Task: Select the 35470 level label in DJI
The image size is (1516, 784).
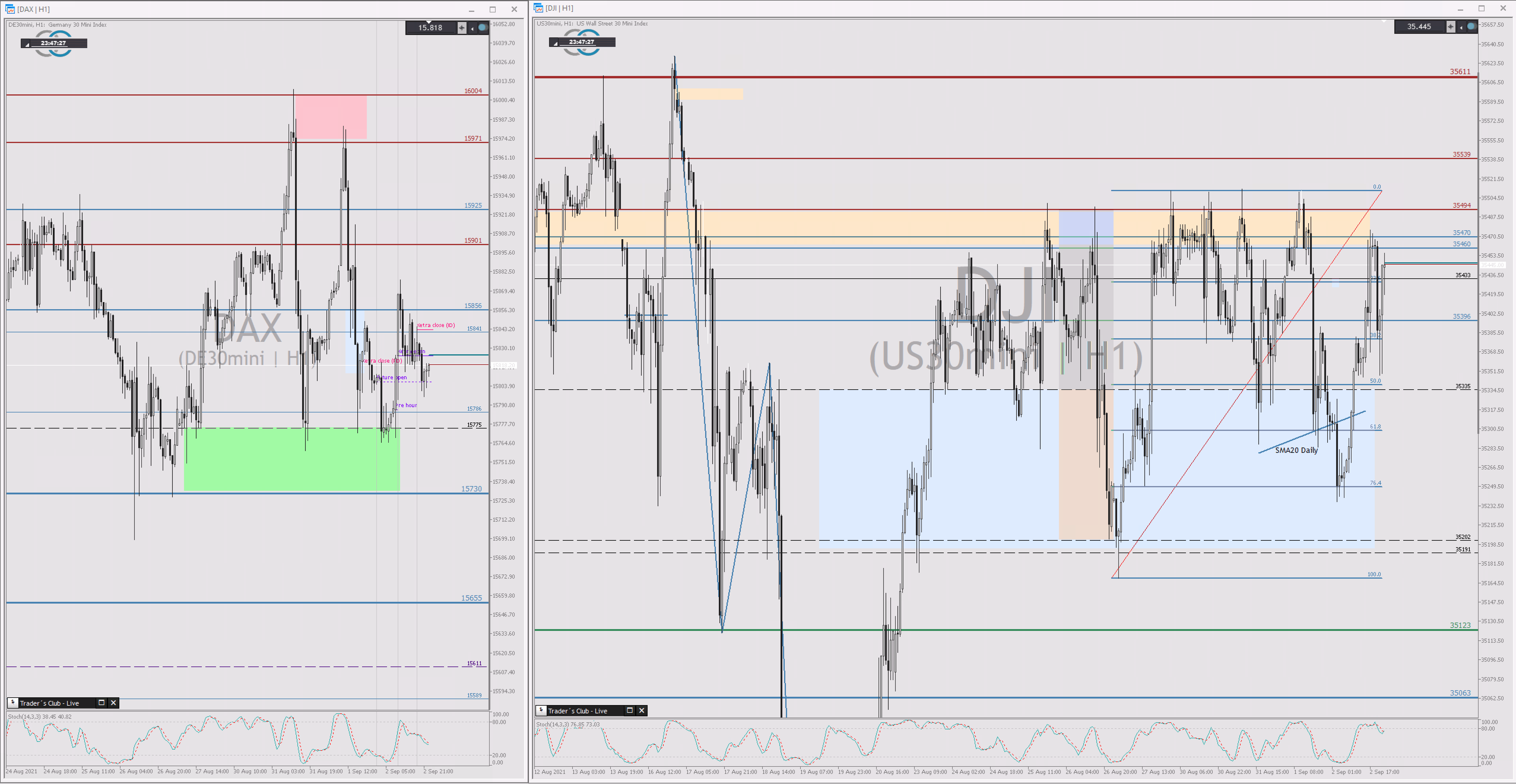Action: coord(1461,232)
